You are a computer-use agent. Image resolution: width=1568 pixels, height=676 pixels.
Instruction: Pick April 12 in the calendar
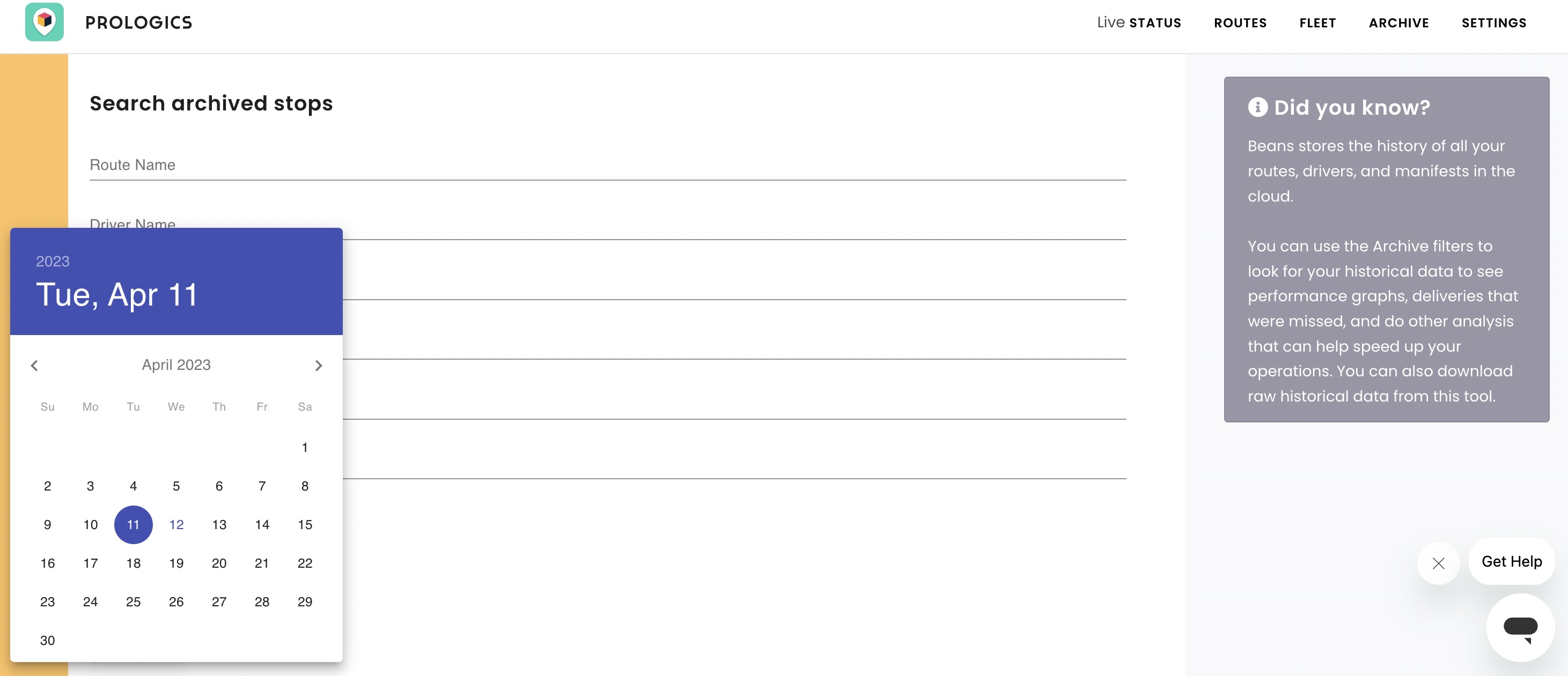coord(176,524)
